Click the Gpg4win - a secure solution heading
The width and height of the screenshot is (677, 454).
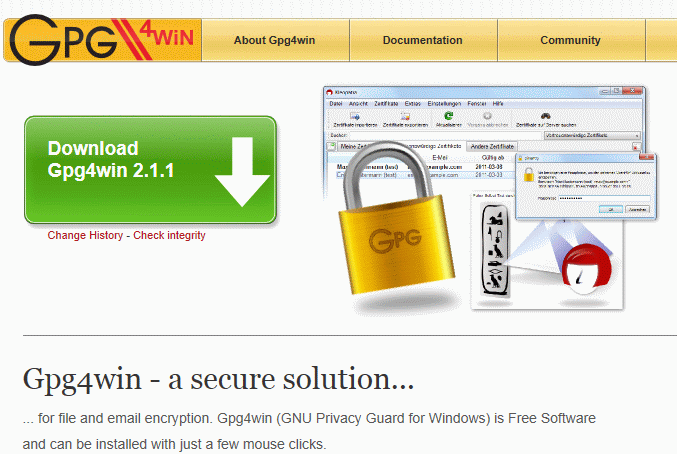(x=218, y=379)
